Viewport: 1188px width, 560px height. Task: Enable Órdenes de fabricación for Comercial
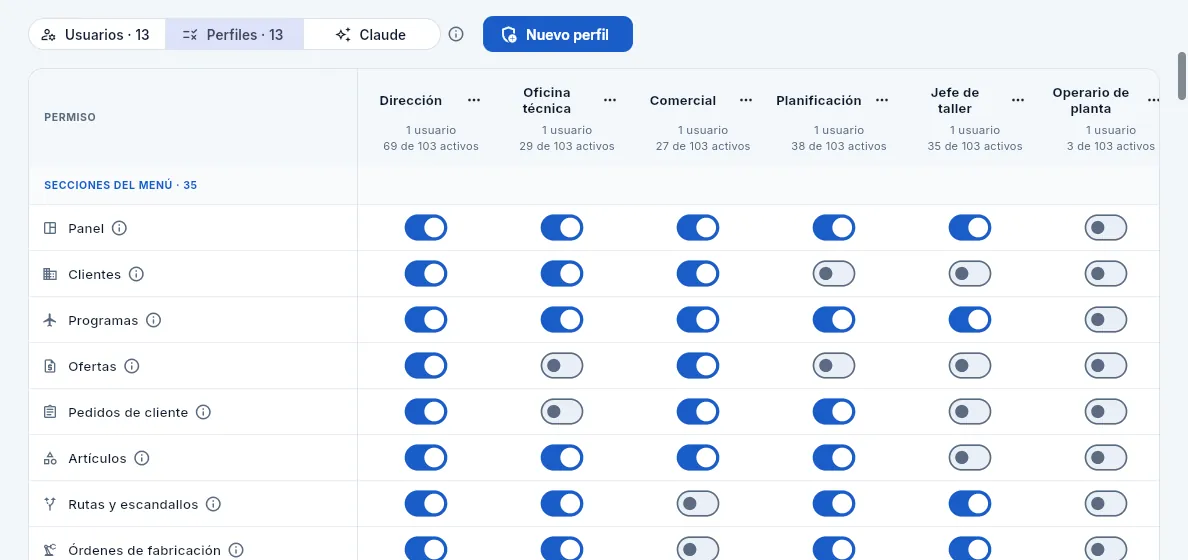[x=698, y=549]
